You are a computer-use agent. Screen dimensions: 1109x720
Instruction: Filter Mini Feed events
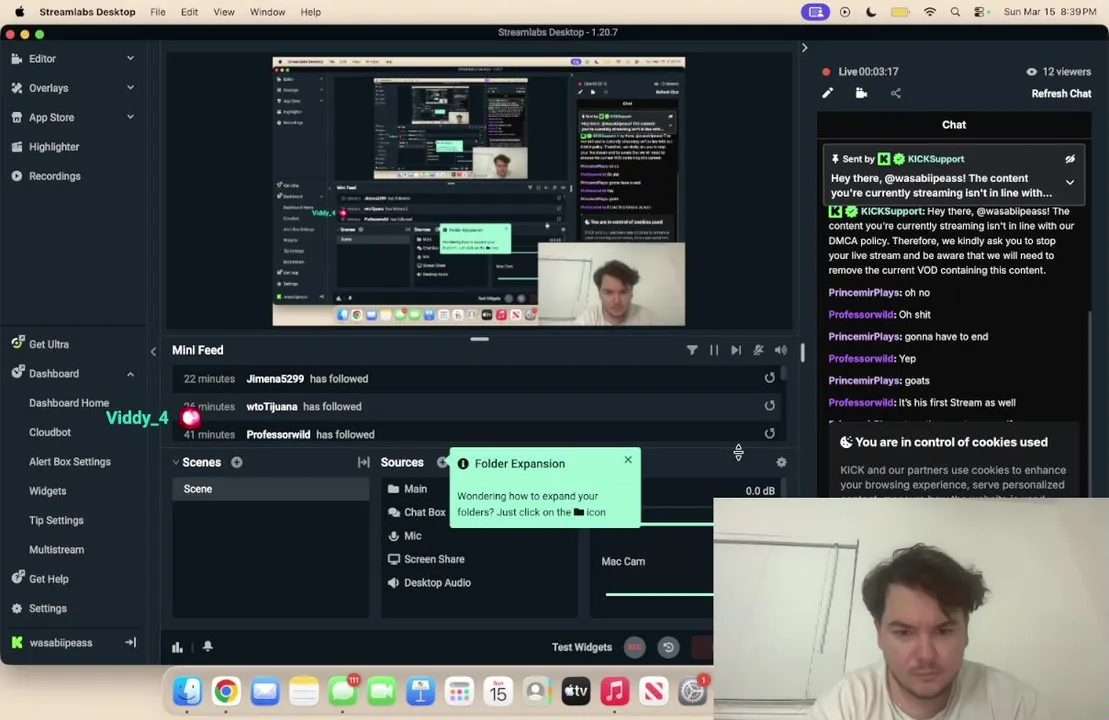click(x=692, y=350)
